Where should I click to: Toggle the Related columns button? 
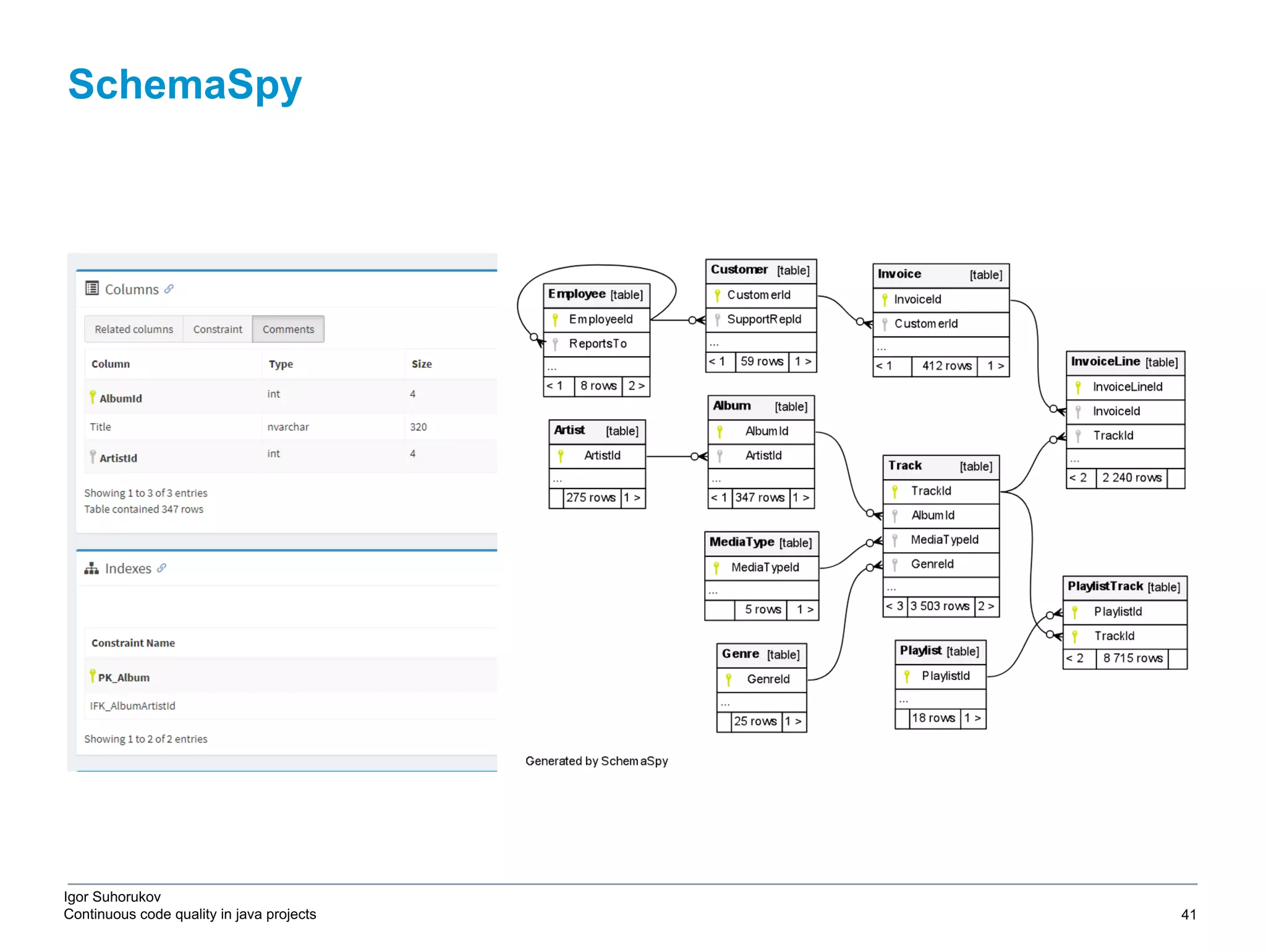[x=134, y=329]
